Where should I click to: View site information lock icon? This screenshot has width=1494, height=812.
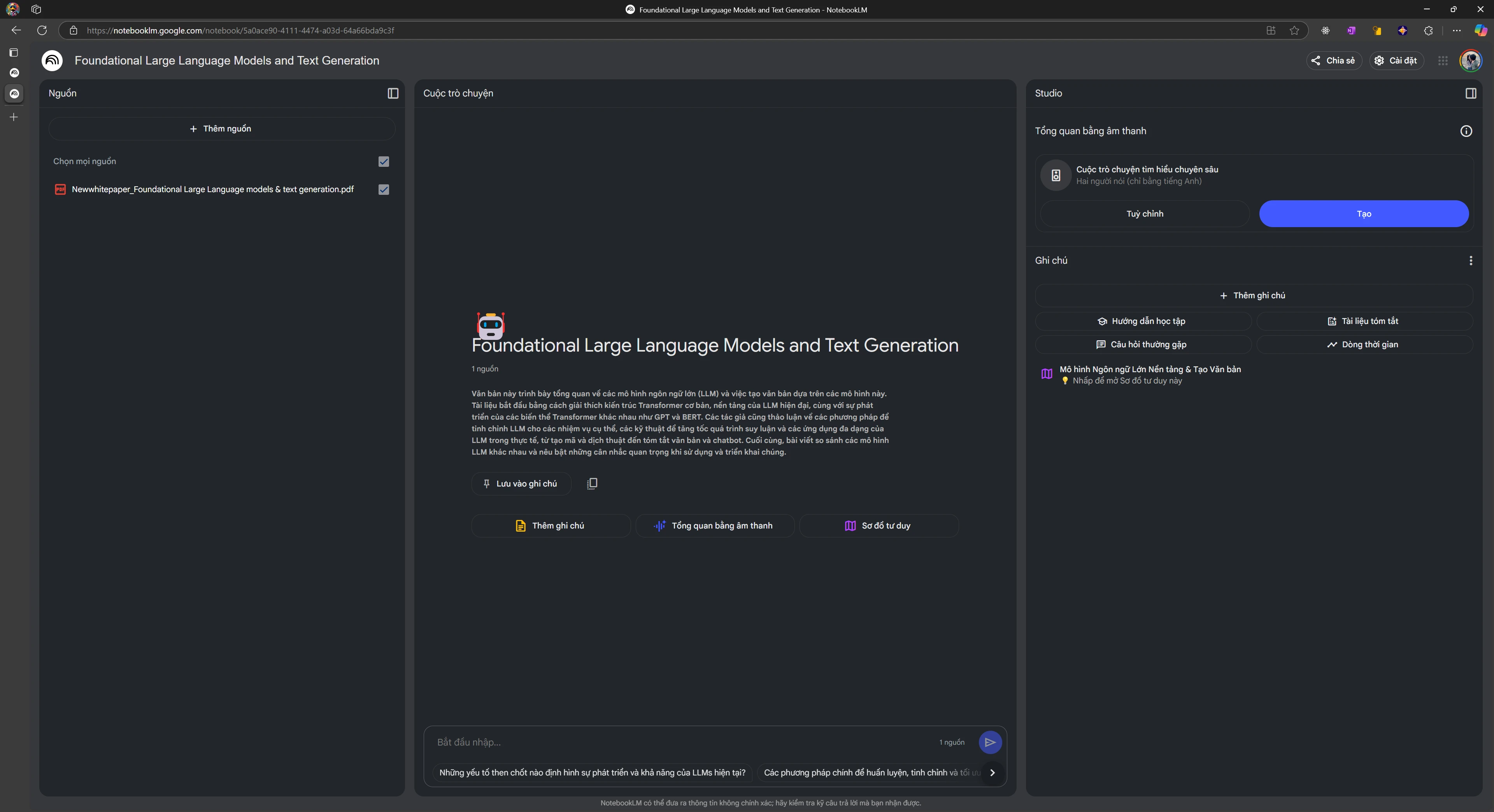point(73,30)
